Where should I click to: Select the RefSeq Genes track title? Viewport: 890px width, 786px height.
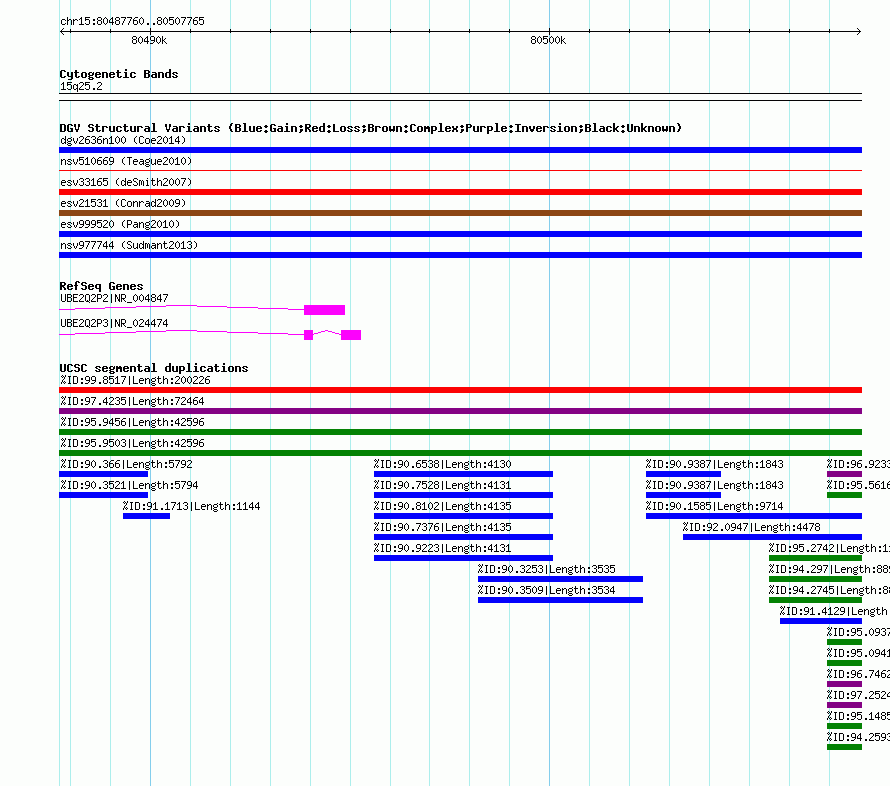[x=102, y=286]
